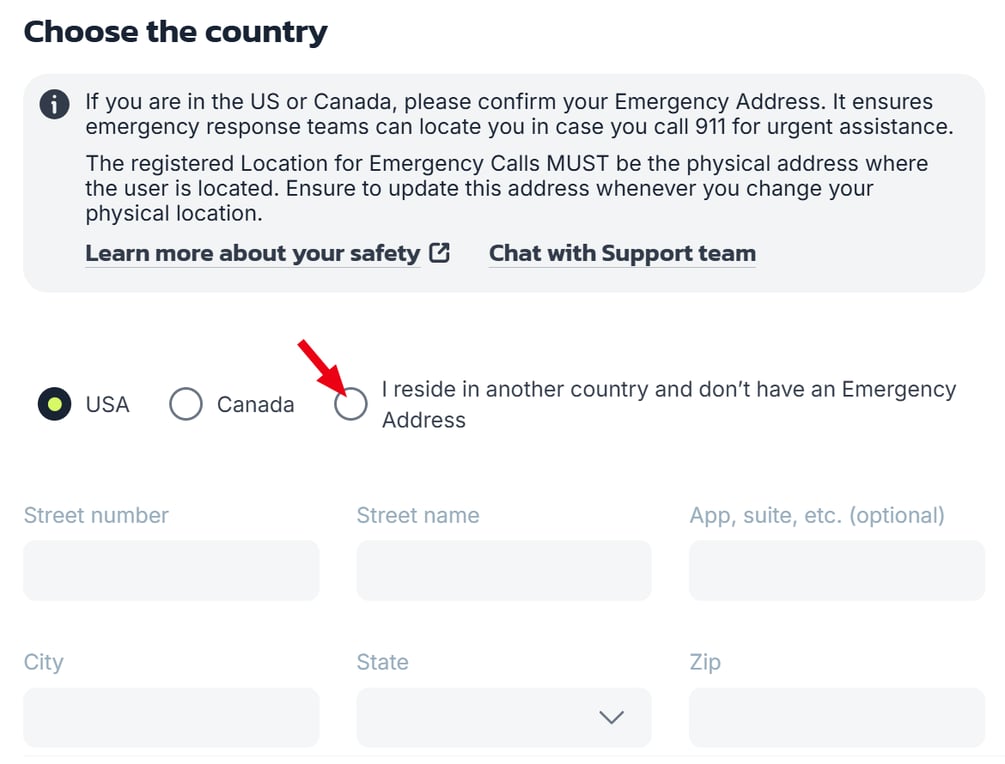
Task: Click the Street number label text
Action: tap(94, 515)
